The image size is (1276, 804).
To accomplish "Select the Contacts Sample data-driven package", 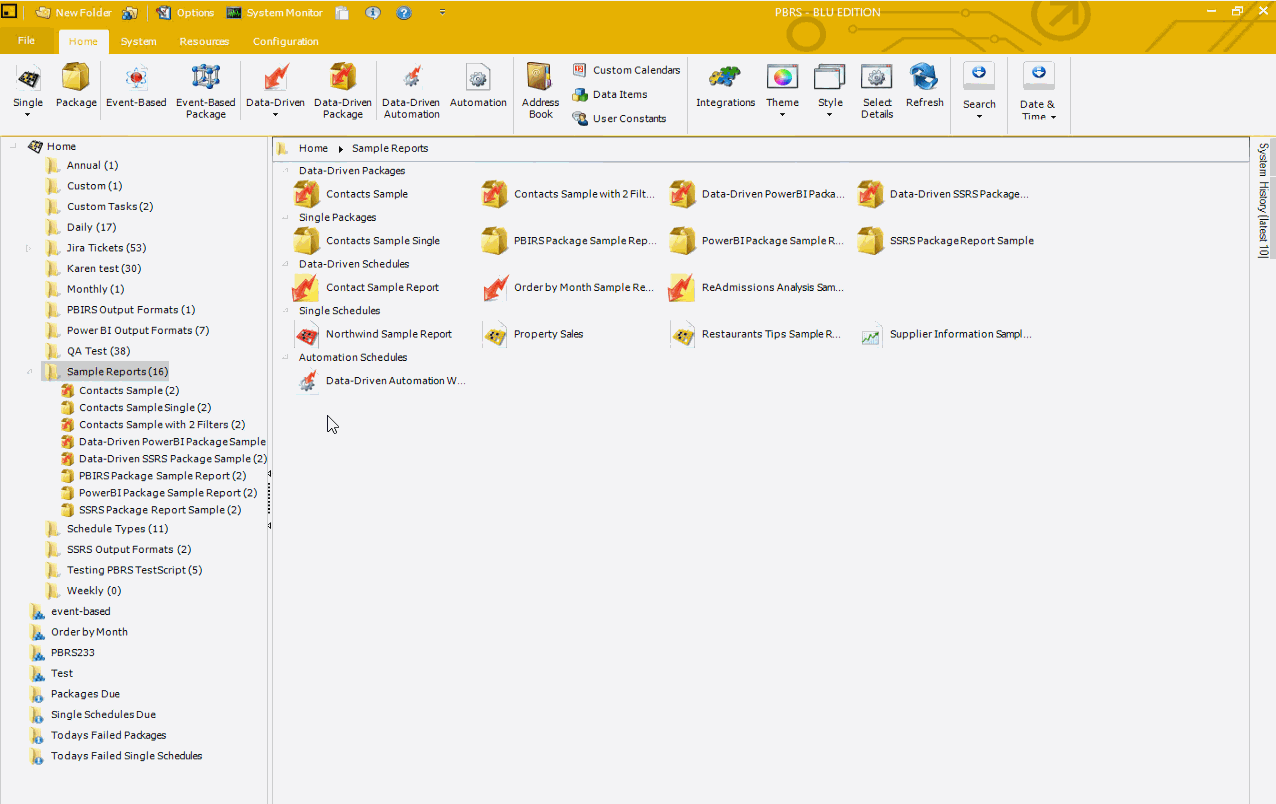I will [351, 194].
